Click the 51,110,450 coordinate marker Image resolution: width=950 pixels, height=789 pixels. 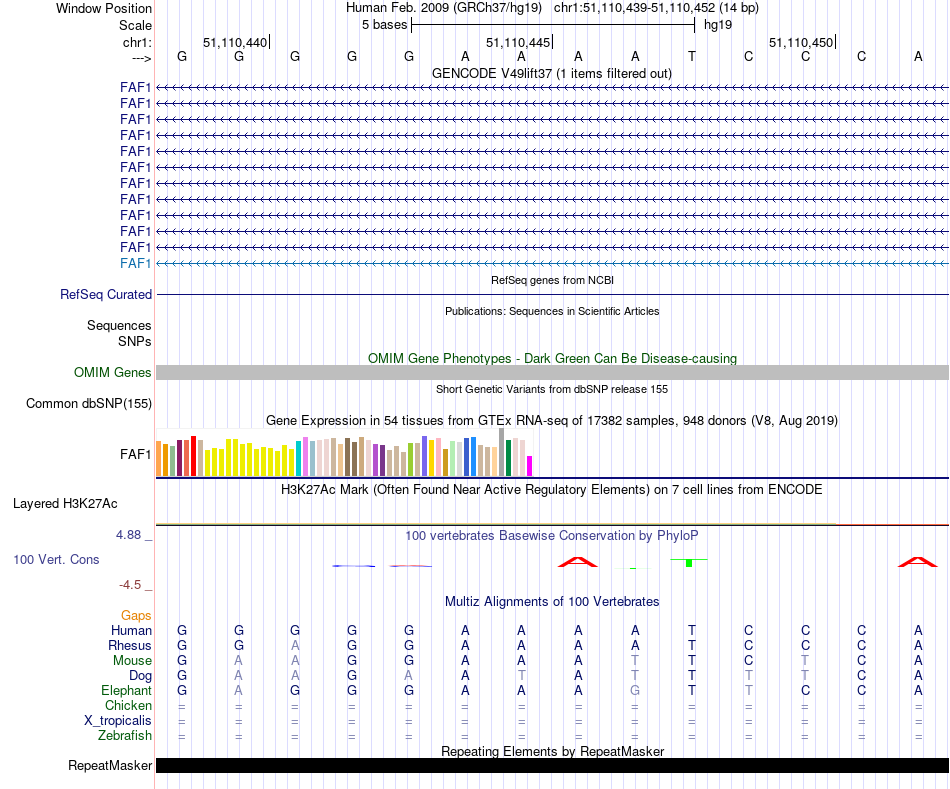(x=801, y=42)
